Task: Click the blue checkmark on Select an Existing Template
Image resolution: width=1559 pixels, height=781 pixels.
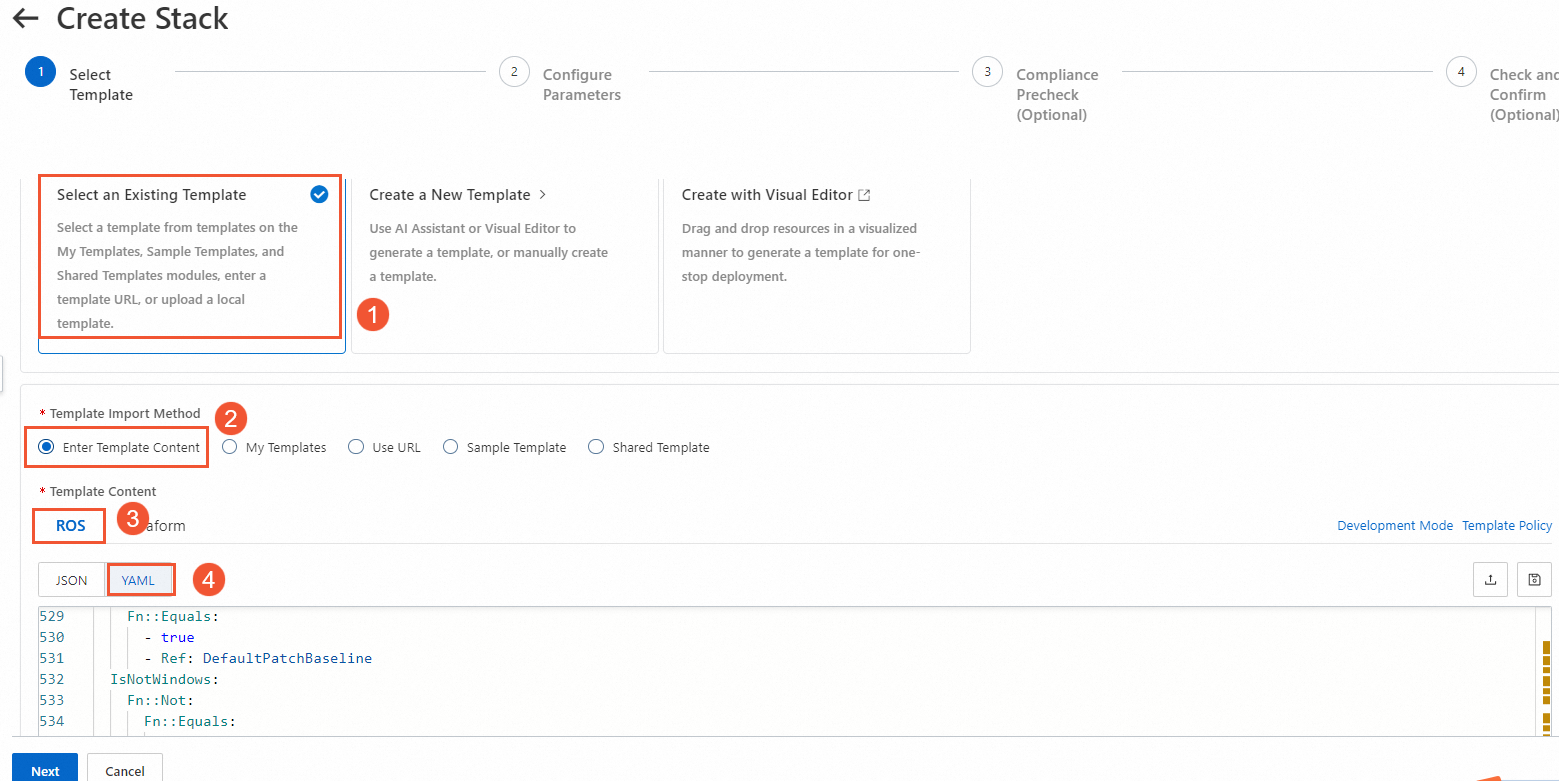Action: coord(319,194)
